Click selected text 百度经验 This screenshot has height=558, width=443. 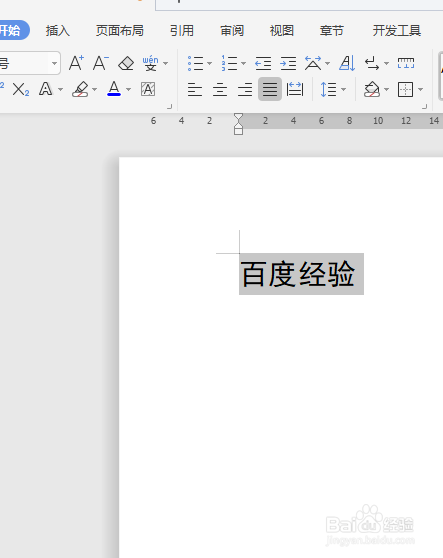pyautogui.click(x=298, y=274)
